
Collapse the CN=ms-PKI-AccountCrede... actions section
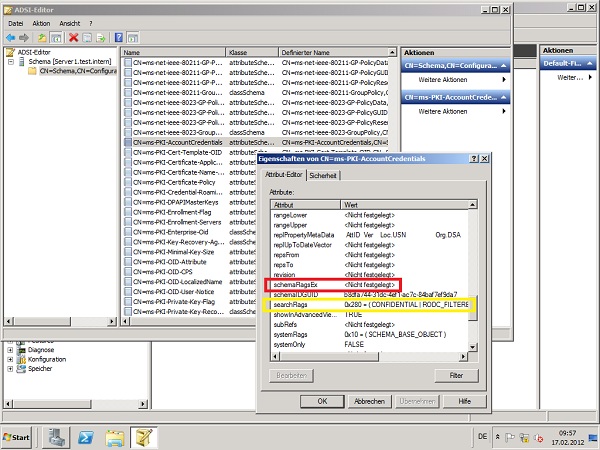coord(504,98)
